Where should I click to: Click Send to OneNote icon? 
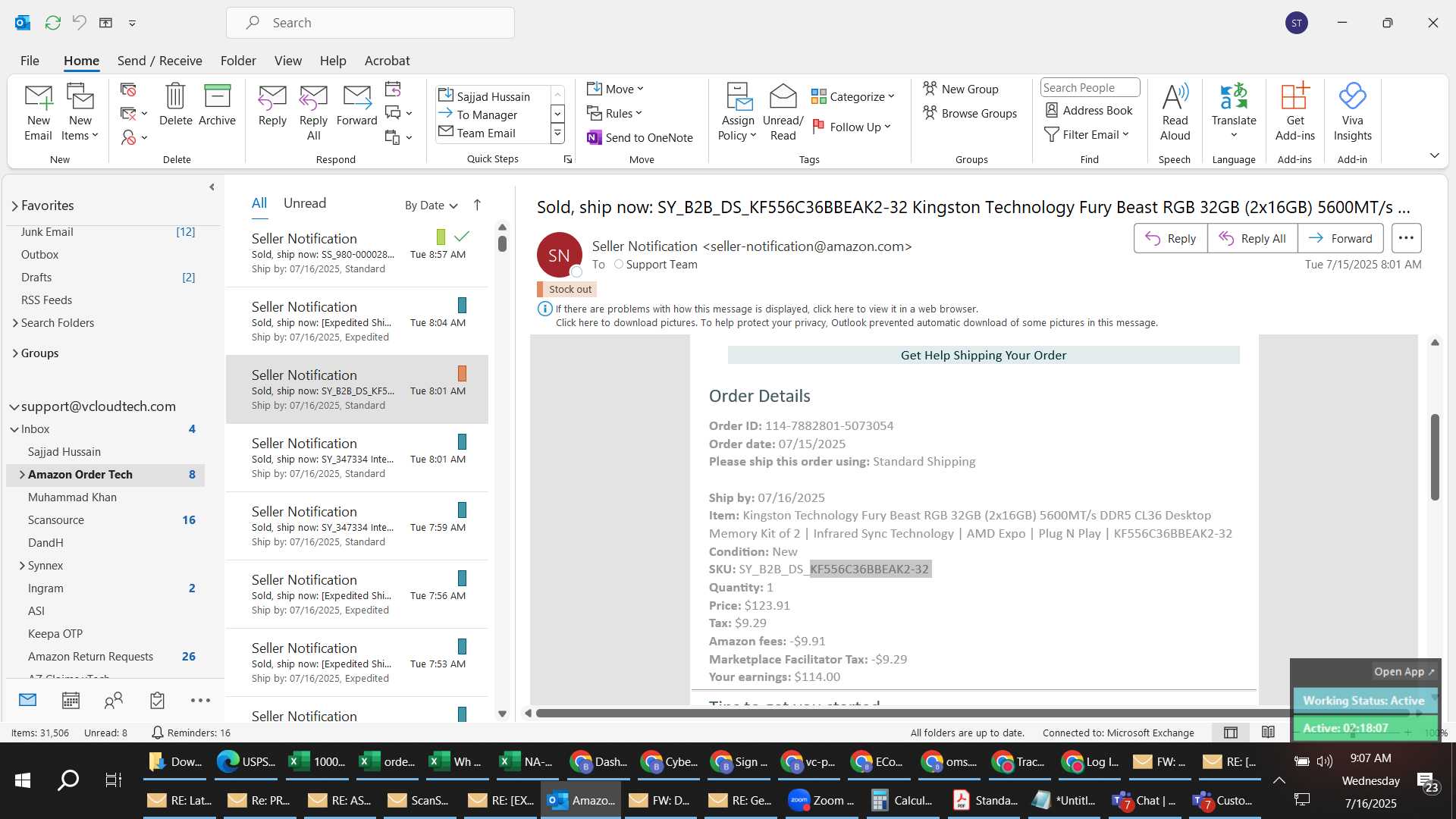[x=640, y=137]
